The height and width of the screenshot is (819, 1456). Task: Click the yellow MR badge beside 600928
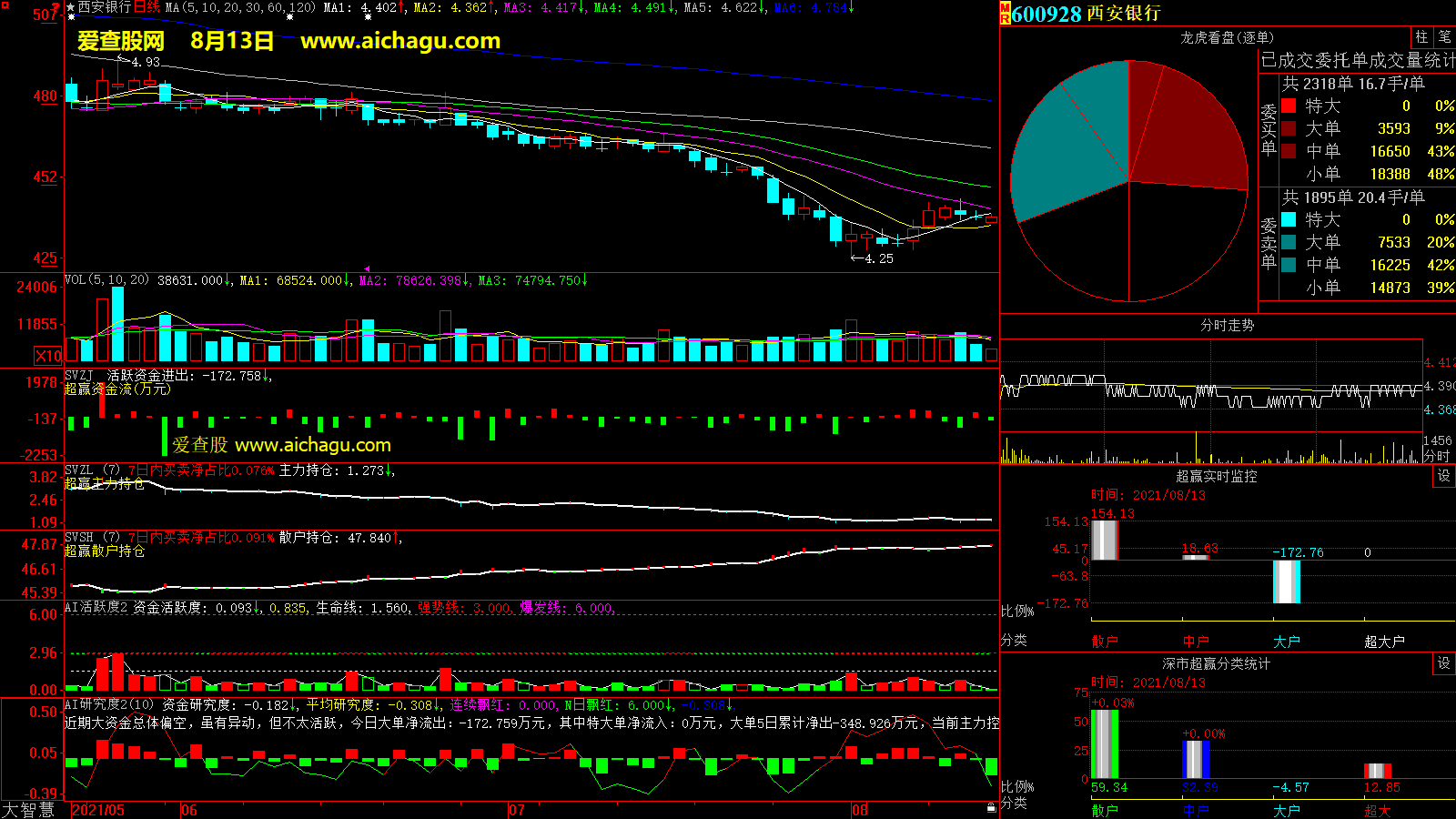[1006, 14]
